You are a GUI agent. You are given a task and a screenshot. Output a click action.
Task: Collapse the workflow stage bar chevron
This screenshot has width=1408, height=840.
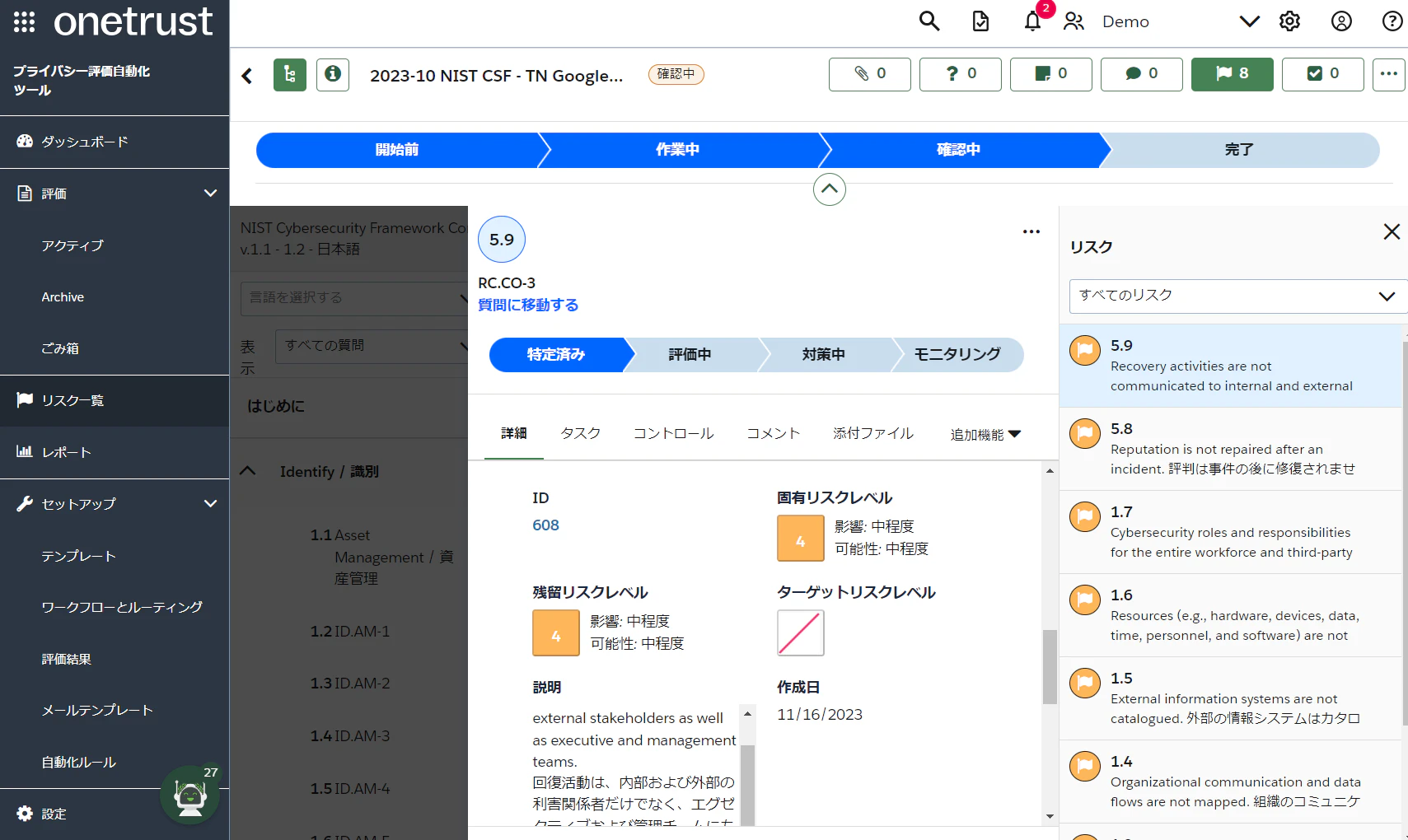click(830, 189)
